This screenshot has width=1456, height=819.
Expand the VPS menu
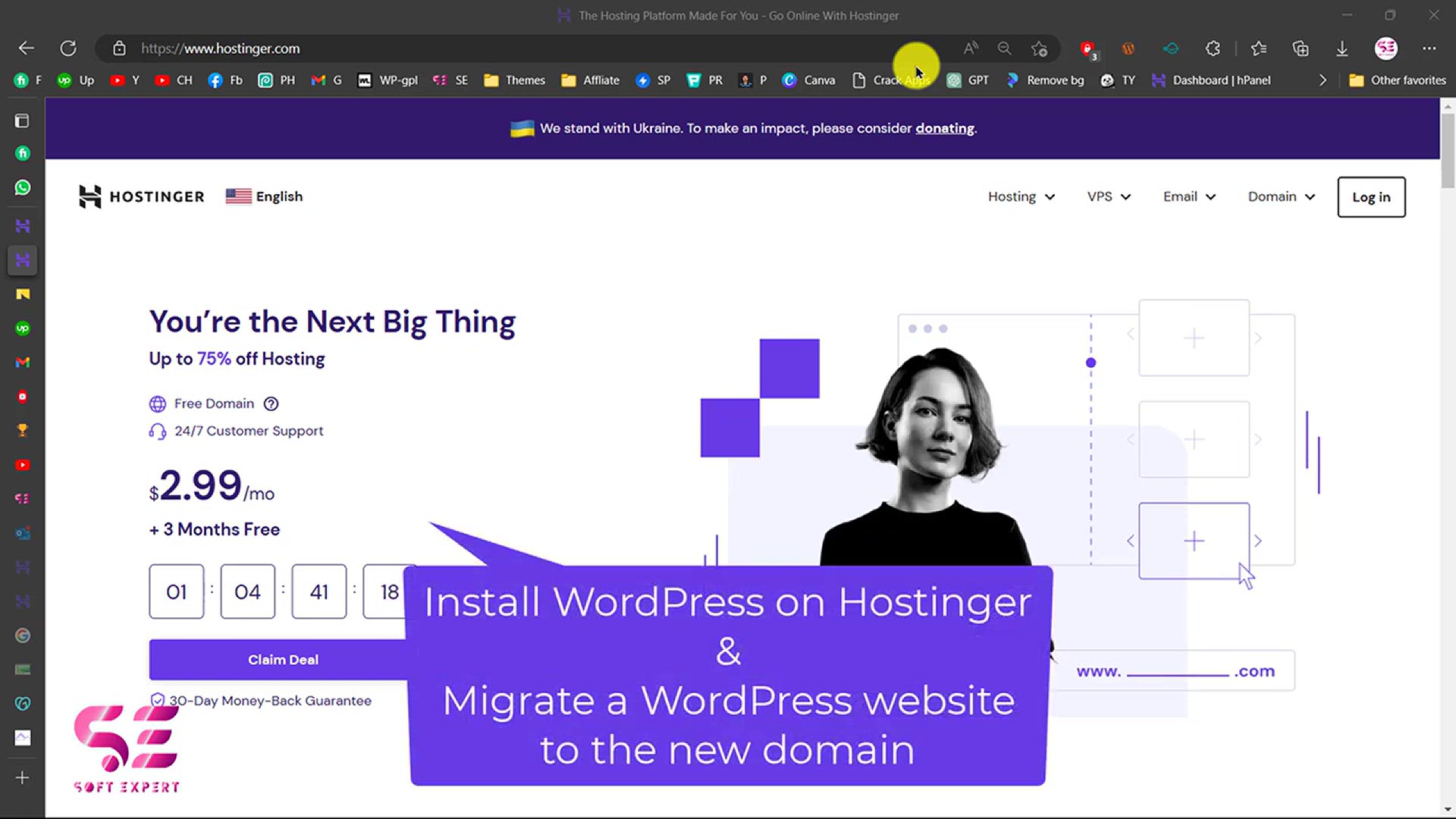[1109, 196]
